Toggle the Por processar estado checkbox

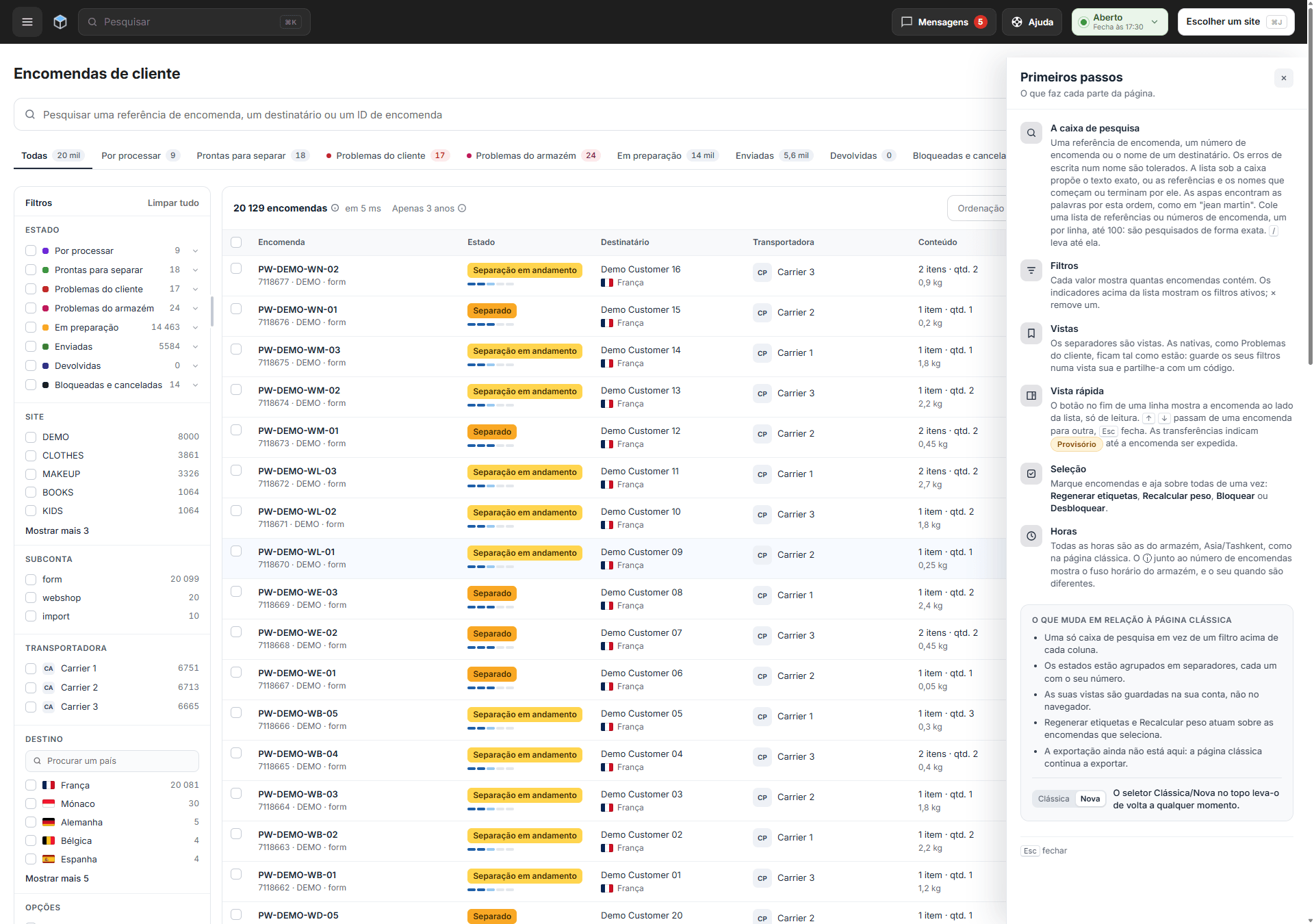31,251
